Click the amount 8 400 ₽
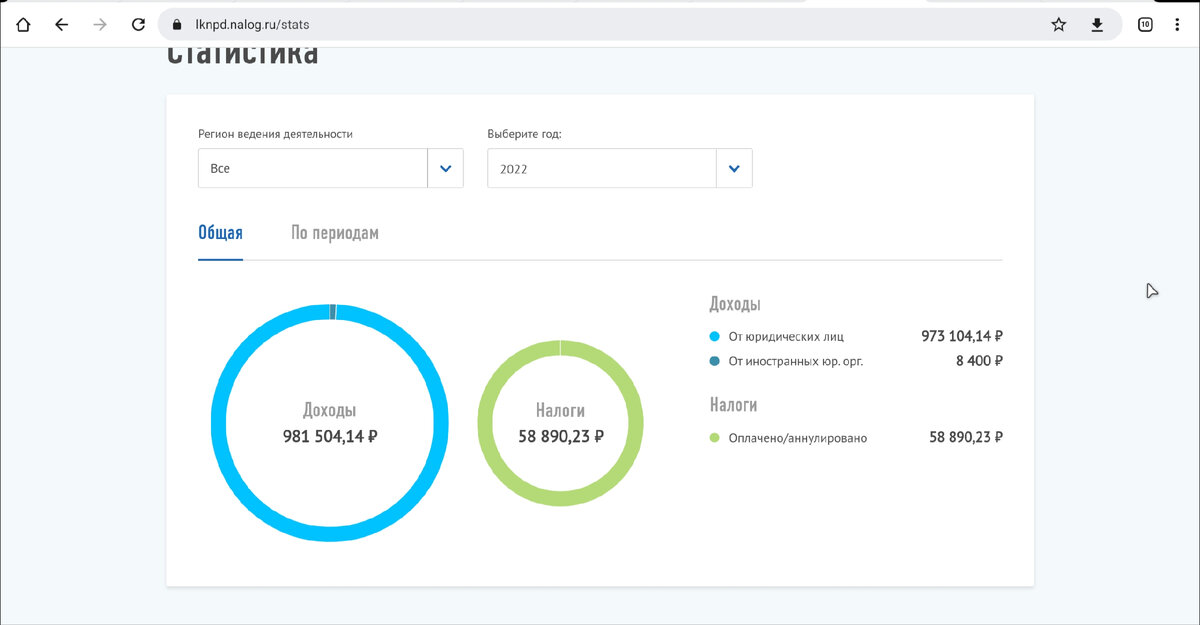The image size is (1200, 625). 979,361
